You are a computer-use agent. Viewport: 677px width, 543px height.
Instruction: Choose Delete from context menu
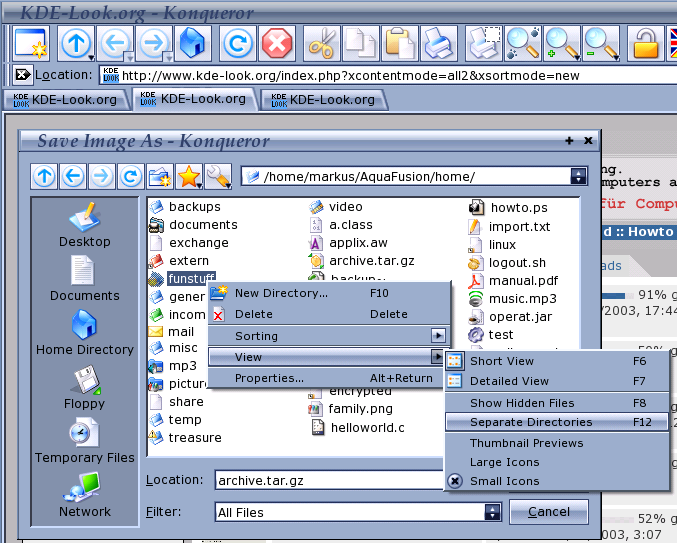click(329, 314)
